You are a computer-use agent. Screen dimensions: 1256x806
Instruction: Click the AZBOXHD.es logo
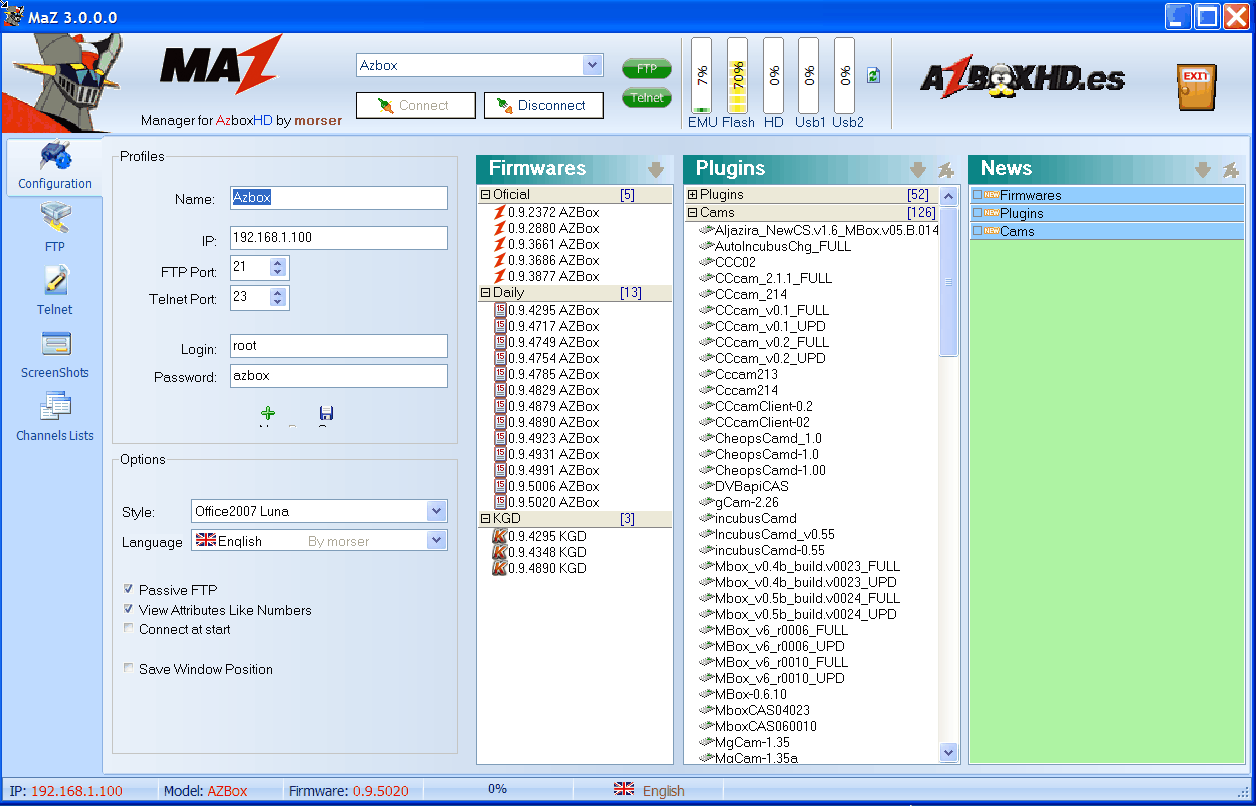tap(1022, 78)
